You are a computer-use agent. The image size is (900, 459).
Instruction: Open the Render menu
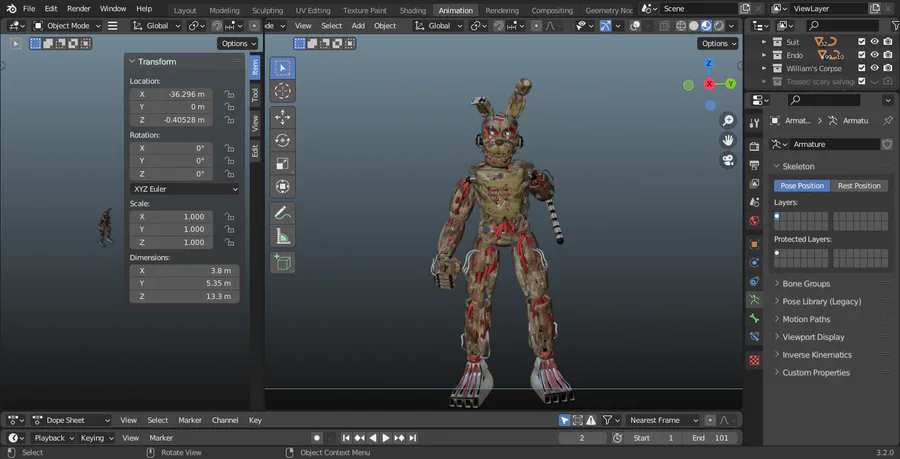pyautogui.click(x=79, y=9)
